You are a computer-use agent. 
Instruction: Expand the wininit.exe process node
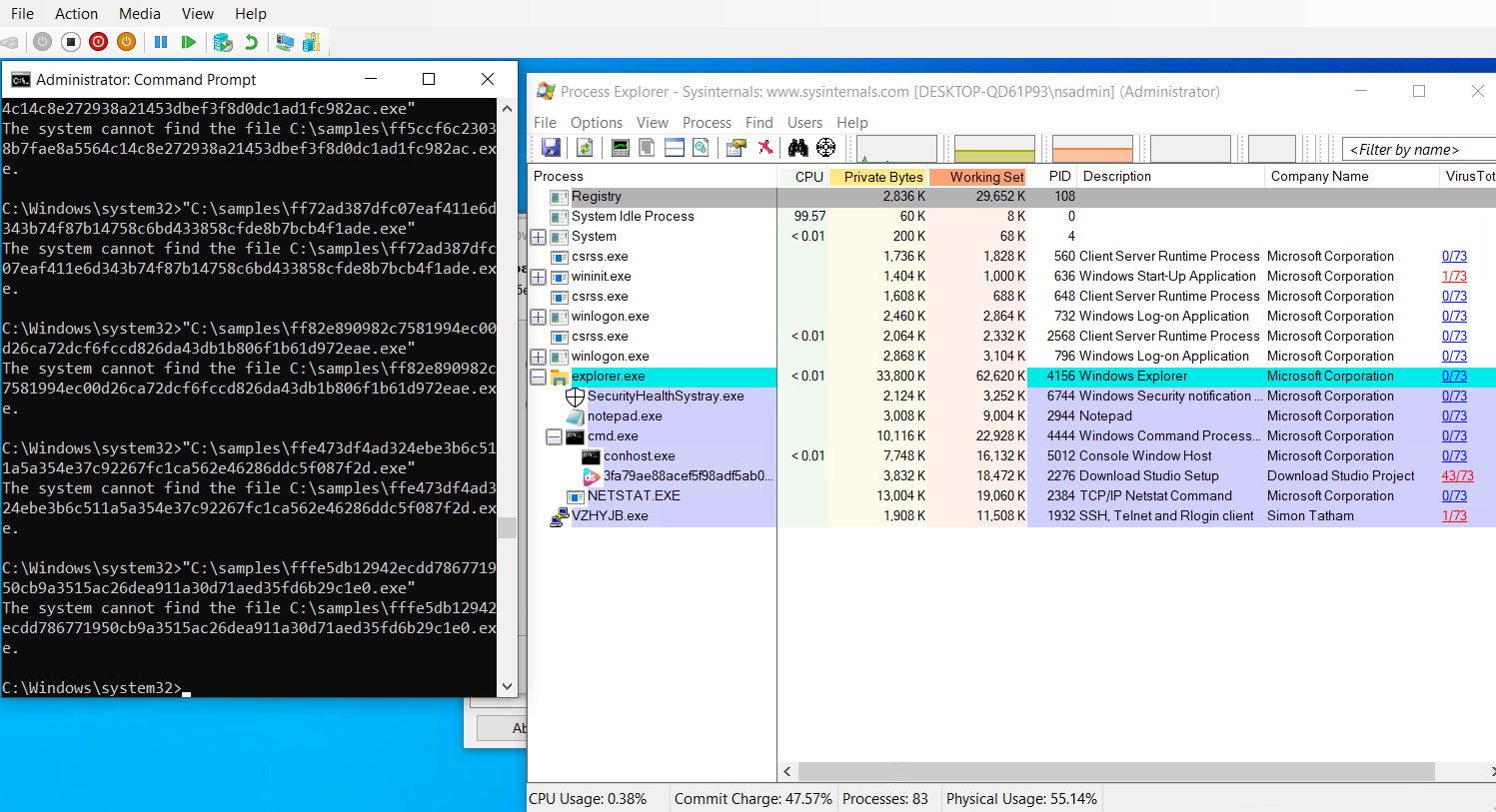[x=538, y=277]
